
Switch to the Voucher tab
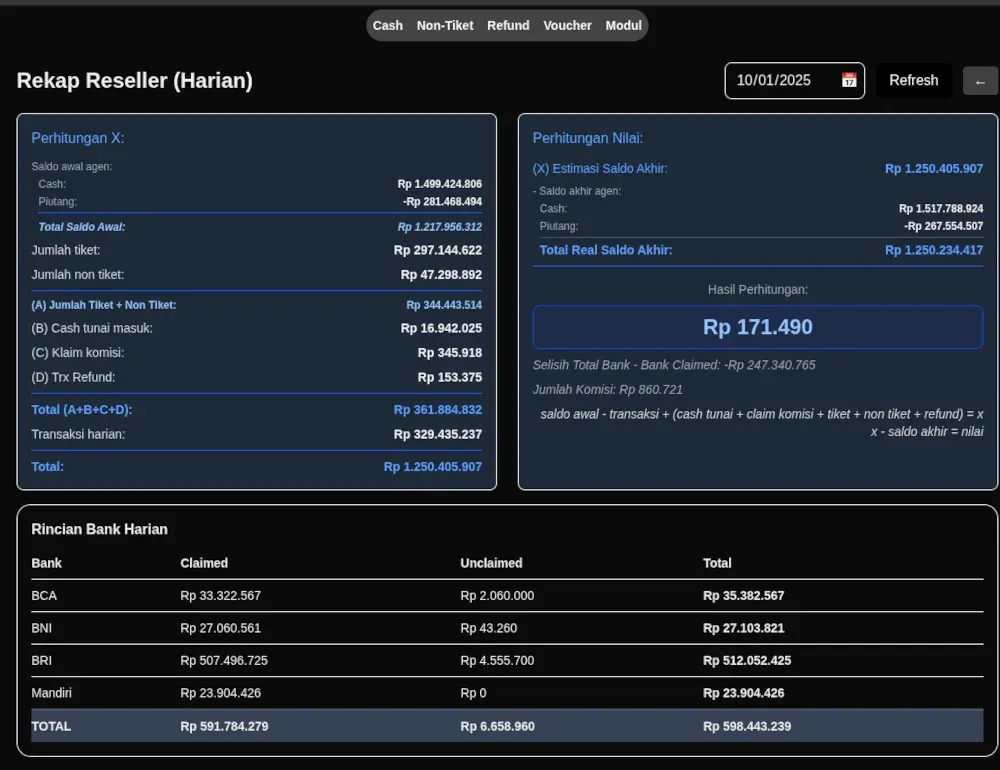point(567,25)
